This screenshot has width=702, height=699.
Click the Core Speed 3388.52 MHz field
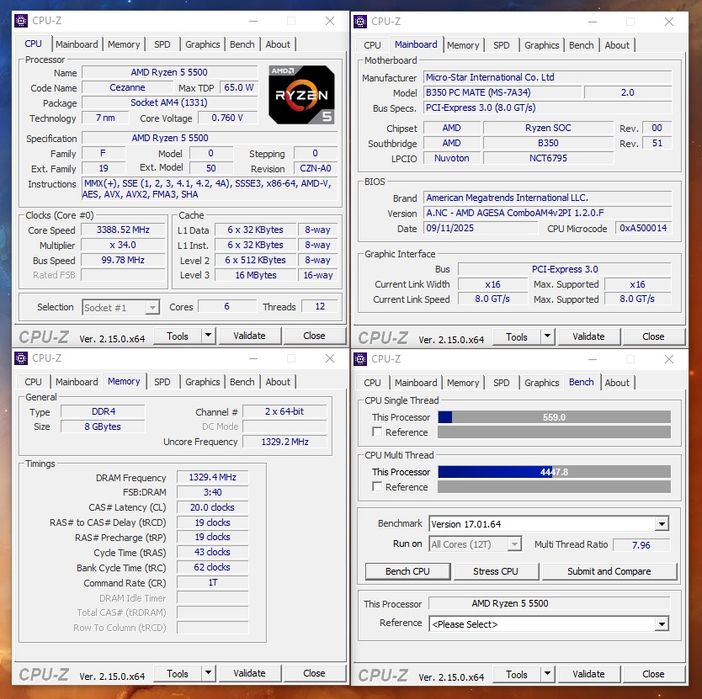pyautogui.click(x=123, y=230)
